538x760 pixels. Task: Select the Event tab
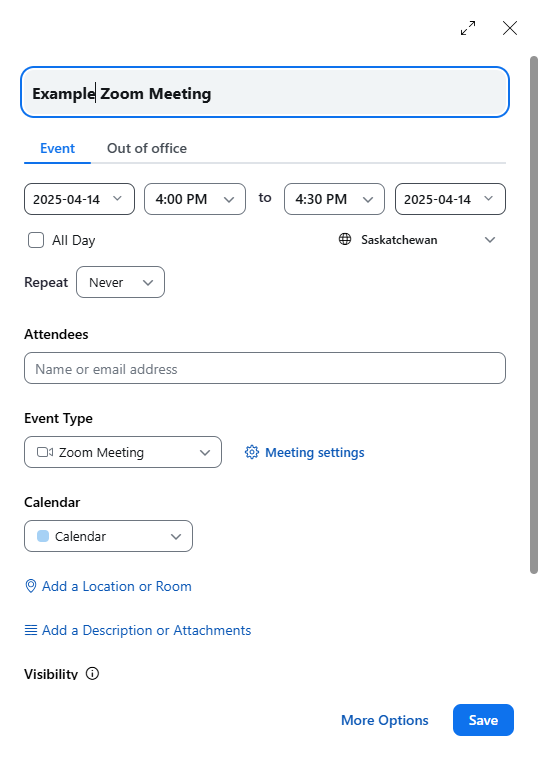(x=57, y=148)
